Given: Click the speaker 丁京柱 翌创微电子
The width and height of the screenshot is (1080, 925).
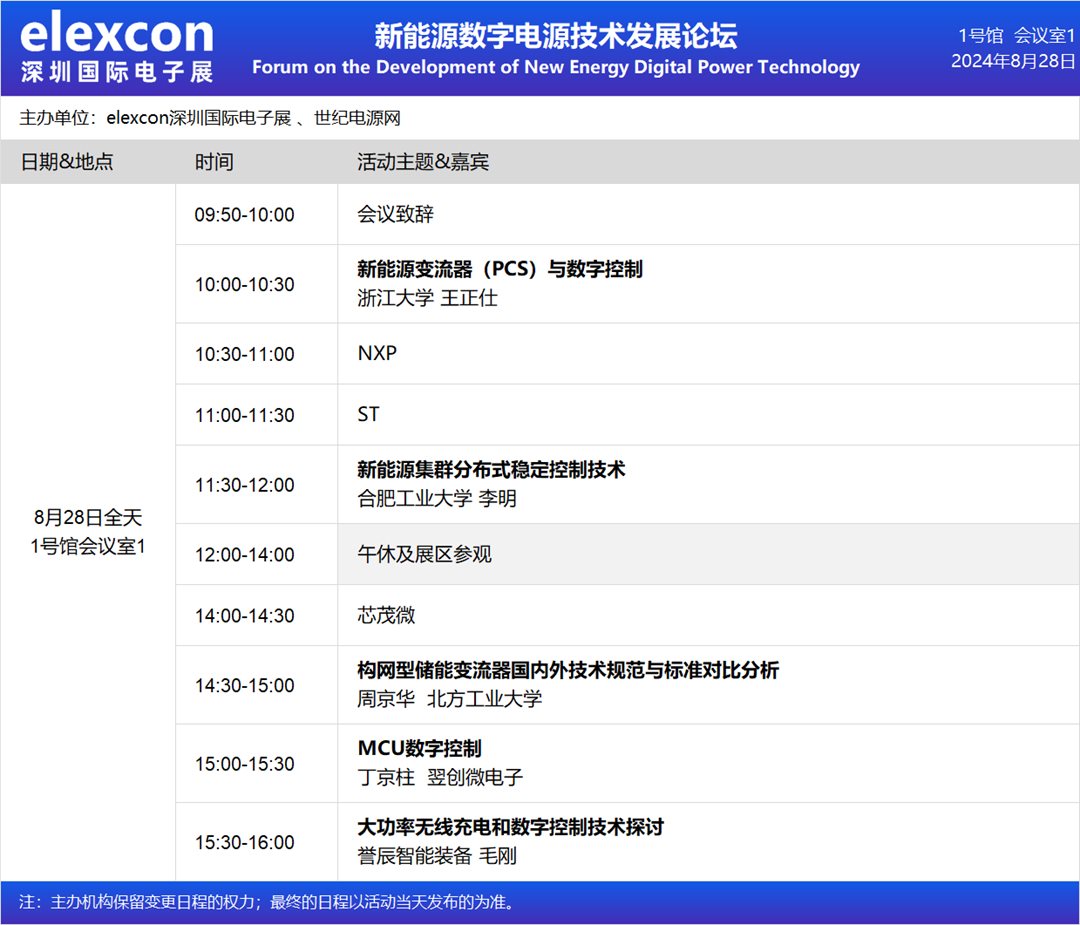Looking at the screenshot, I should (440, 777).
